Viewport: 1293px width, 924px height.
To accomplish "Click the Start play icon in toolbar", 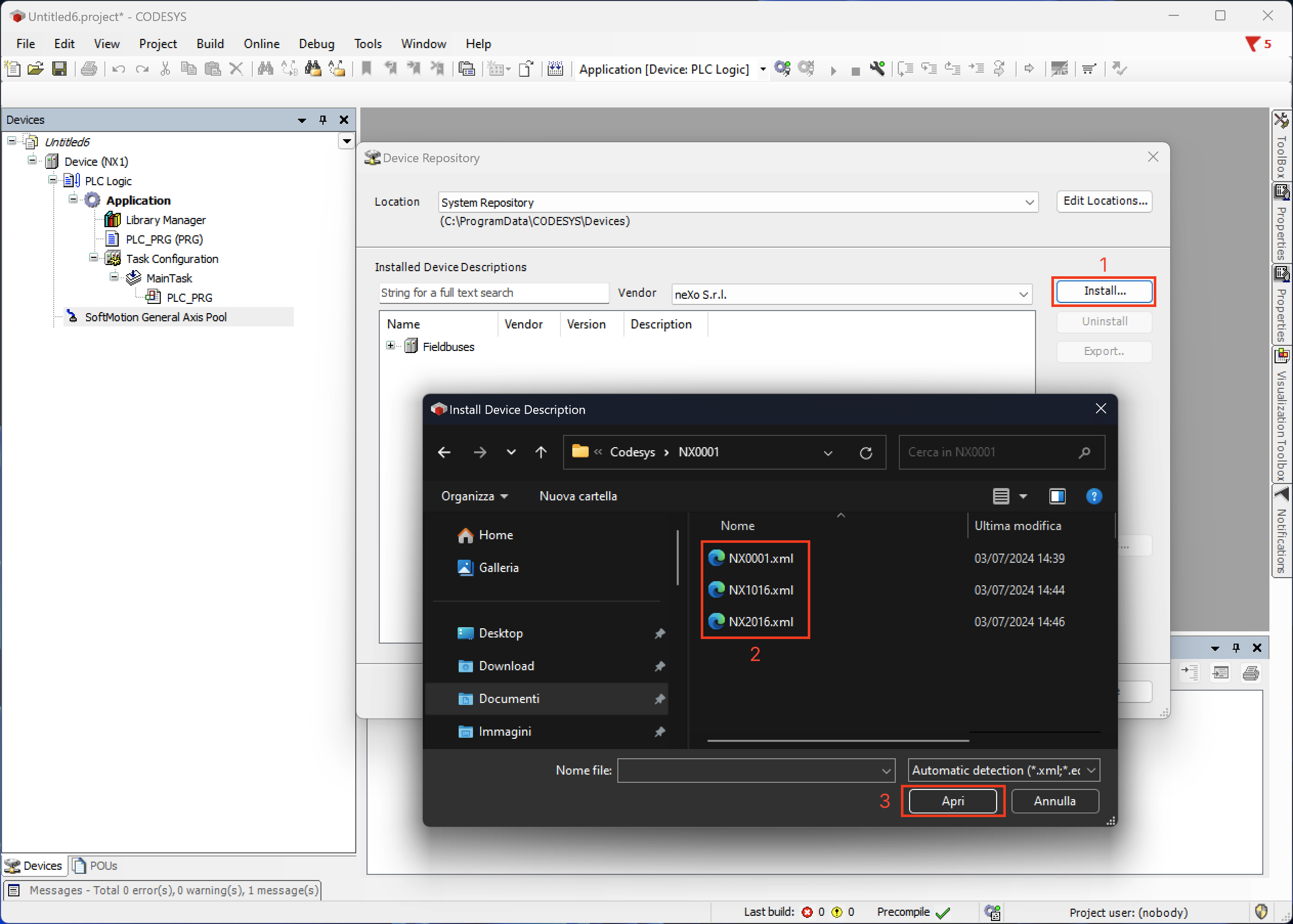I will 833,71.
